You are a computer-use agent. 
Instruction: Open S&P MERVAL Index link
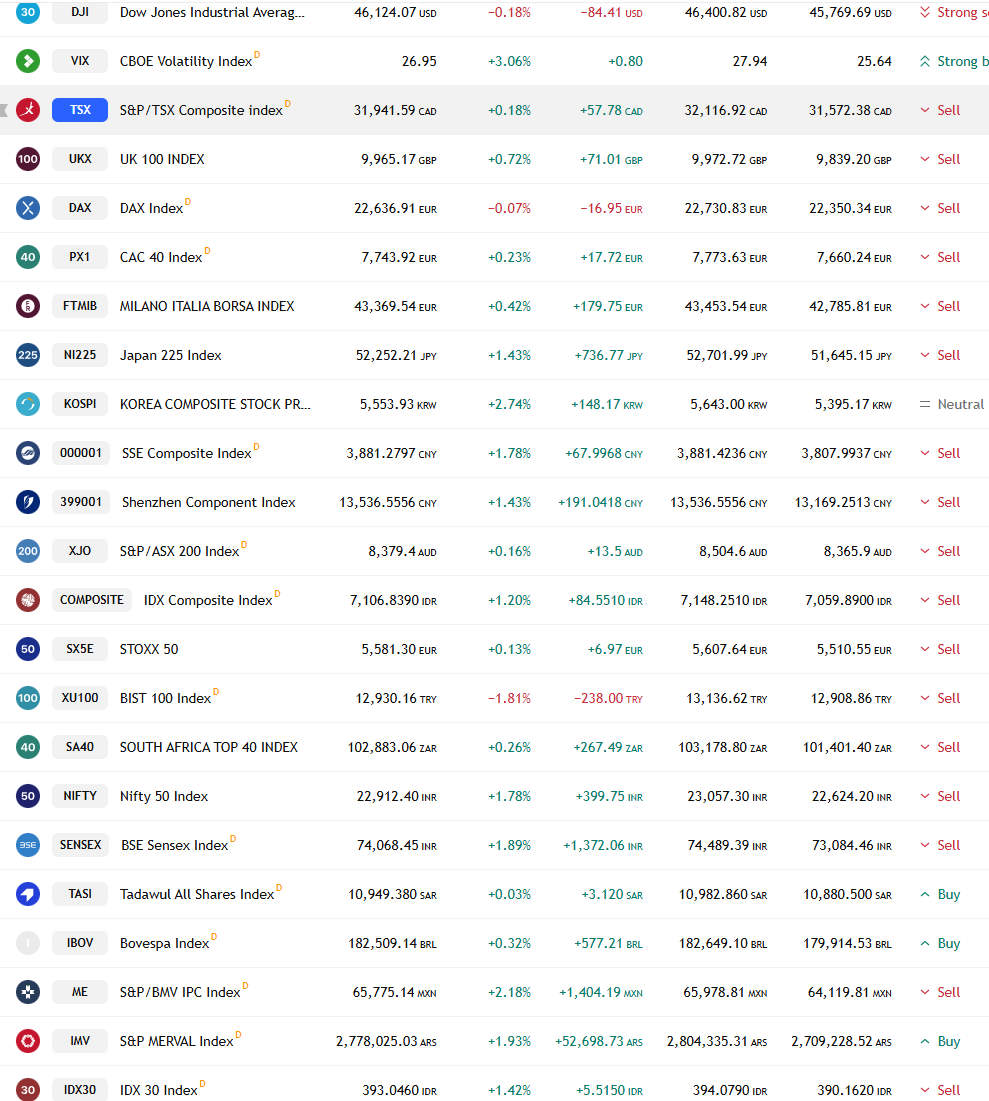176,1041
